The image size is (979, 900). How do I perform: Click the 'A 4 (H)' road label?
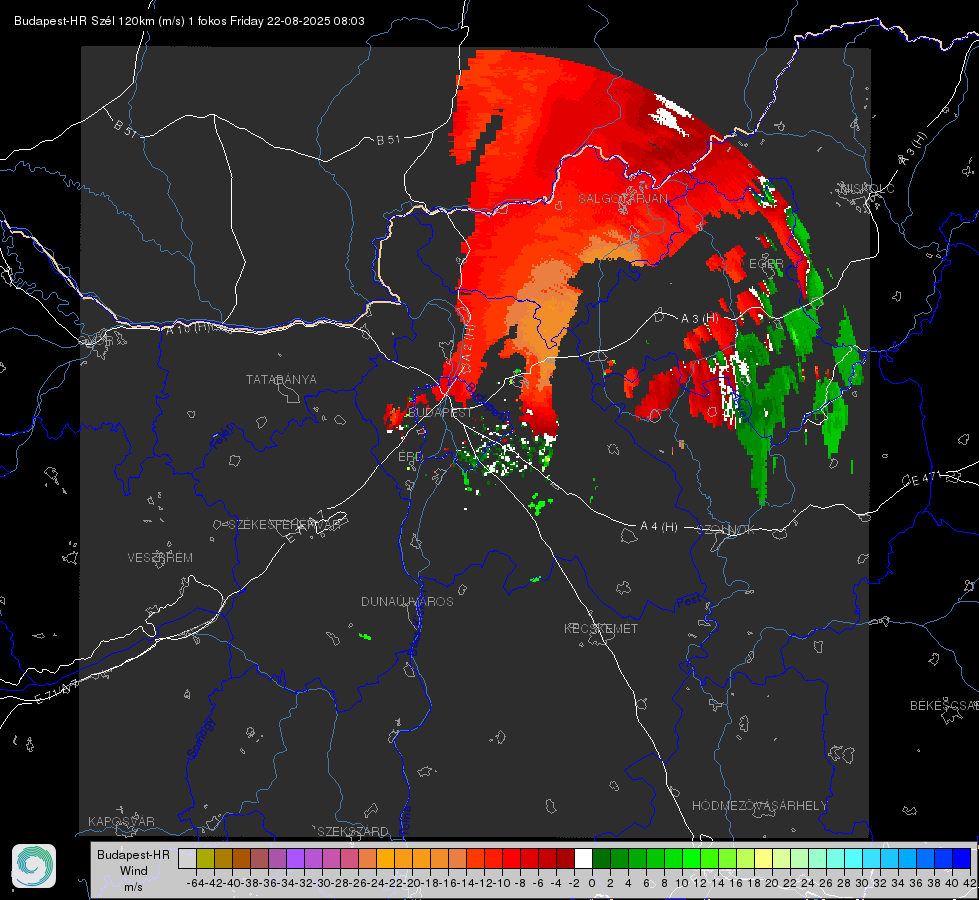pos(659,527)
